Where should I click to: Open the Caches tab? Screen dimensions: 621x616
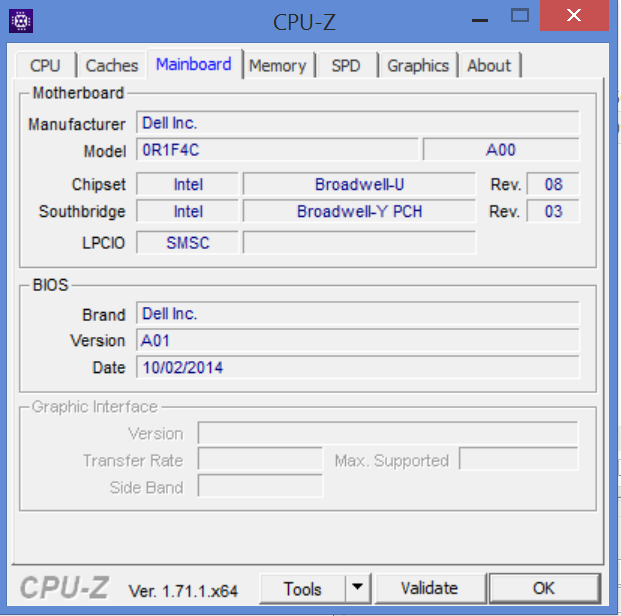[112, 65]
